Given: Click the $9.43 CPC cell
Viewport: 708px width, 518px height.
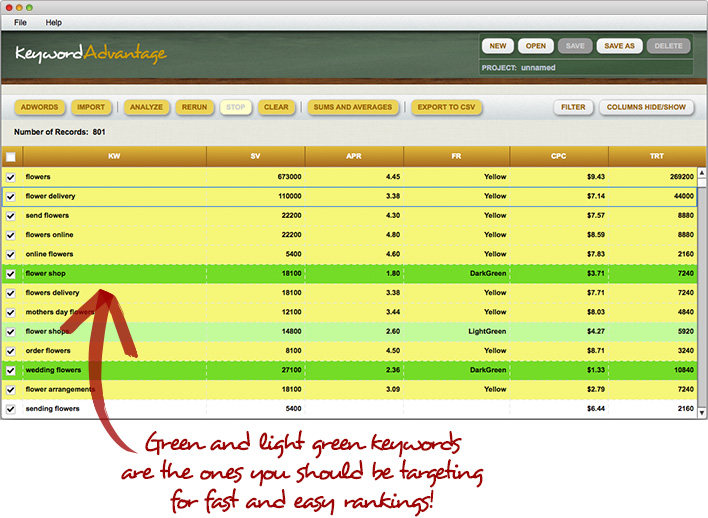Looking at the screenshot, I should pyautogui.click(x=559, y=177).
